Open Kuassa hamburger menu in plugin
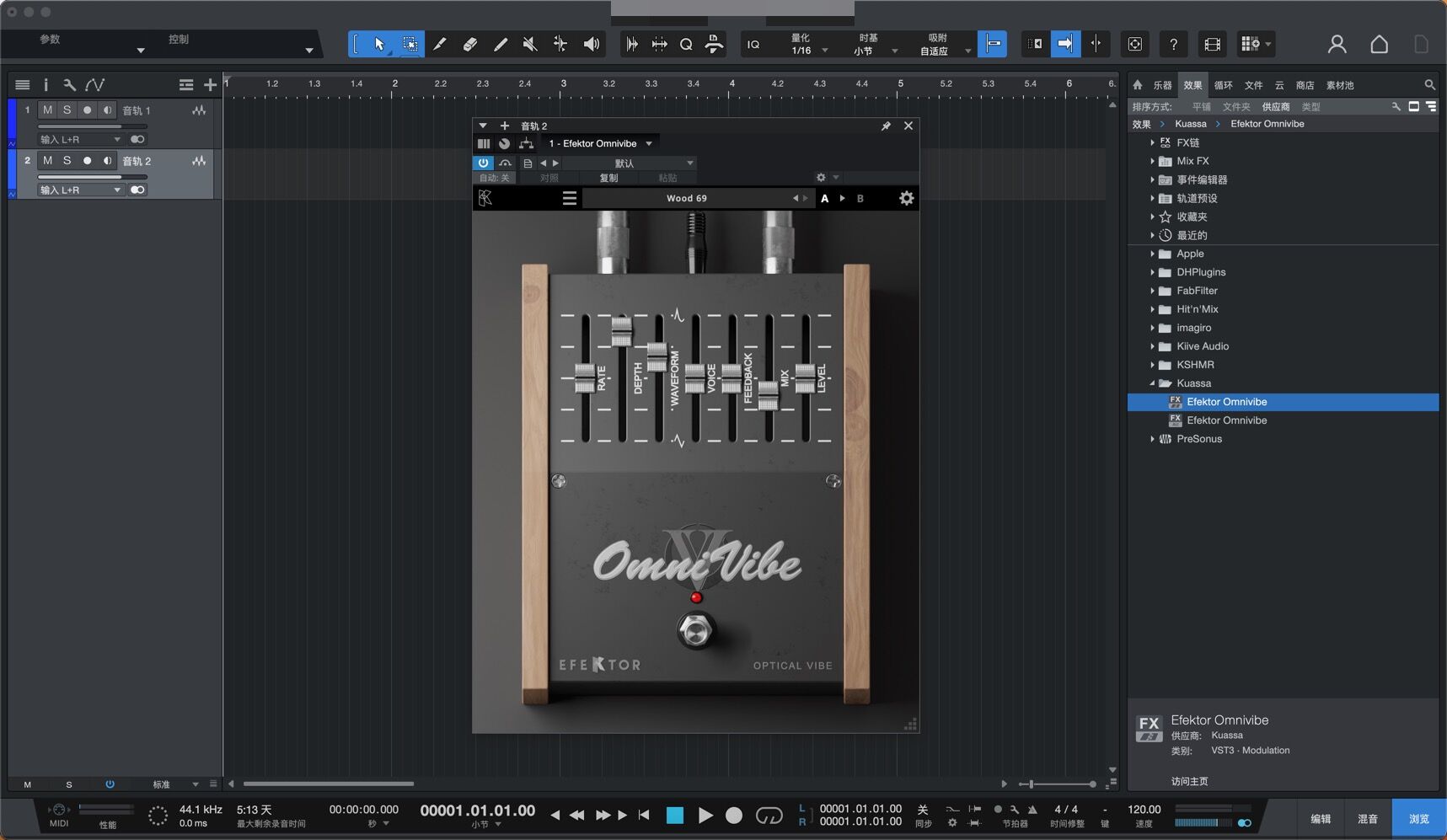The height and width of the screenshot is (840, 1447). pos(570,198)
